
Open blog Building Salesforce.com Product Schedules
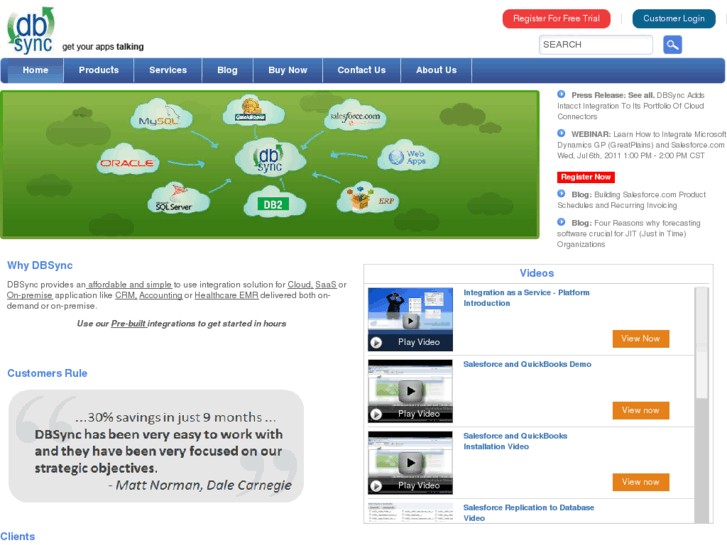point(631,200)
